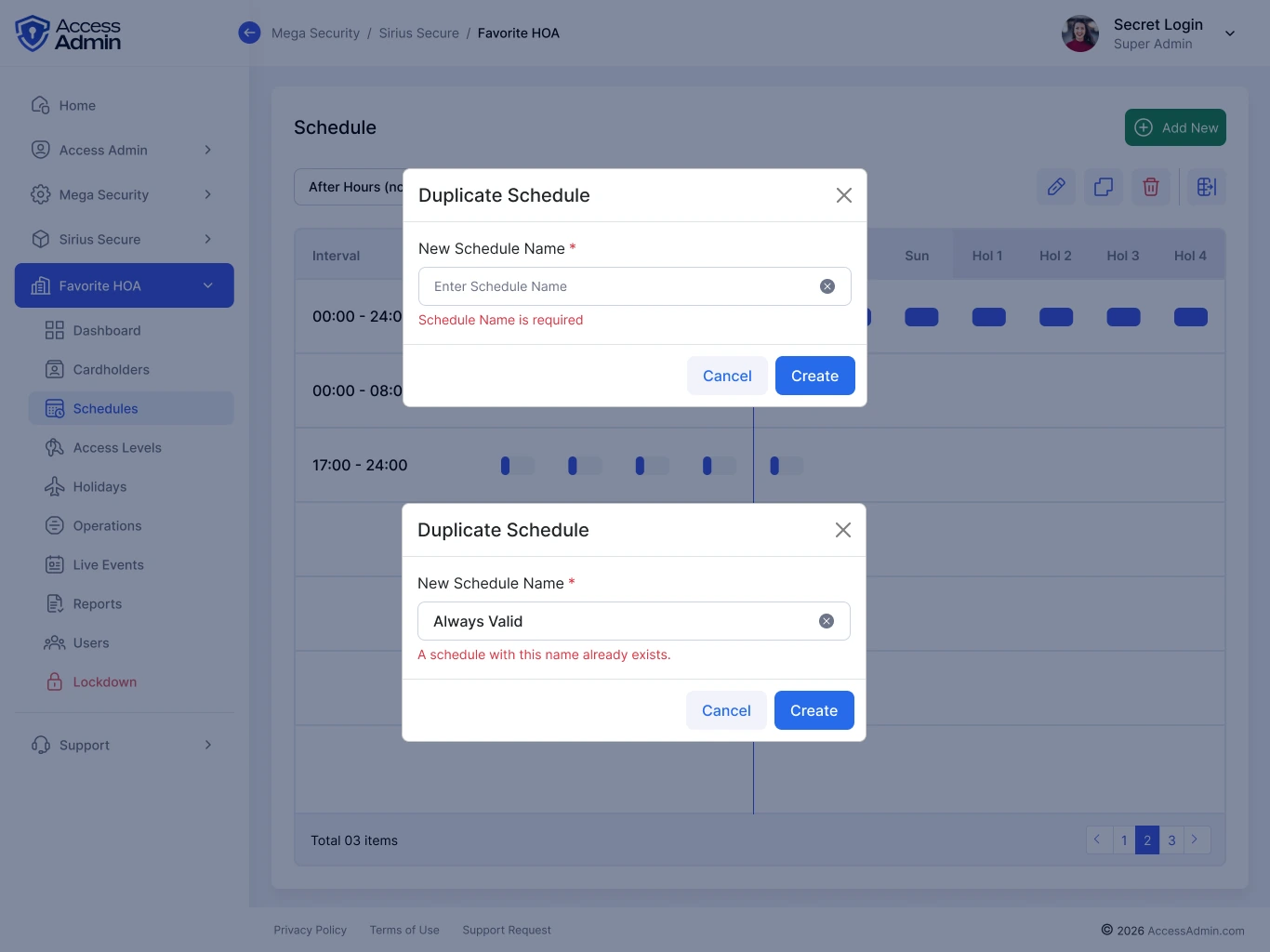Toggle Hol 4 block for 00:00 - 24:00
The width and height of the screenshot is (1270, 952).
[x=1191, y=317]
